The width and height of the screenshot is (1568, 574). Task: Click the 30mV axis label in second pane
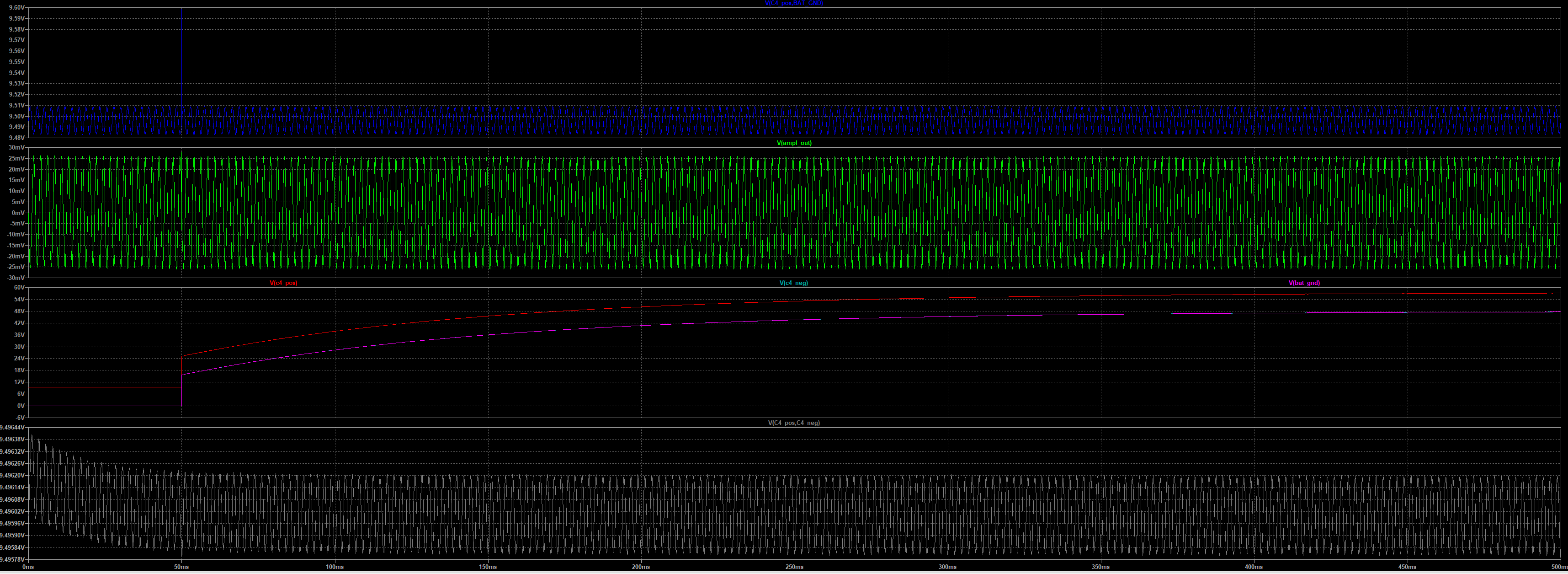click(x=17, y=148)
